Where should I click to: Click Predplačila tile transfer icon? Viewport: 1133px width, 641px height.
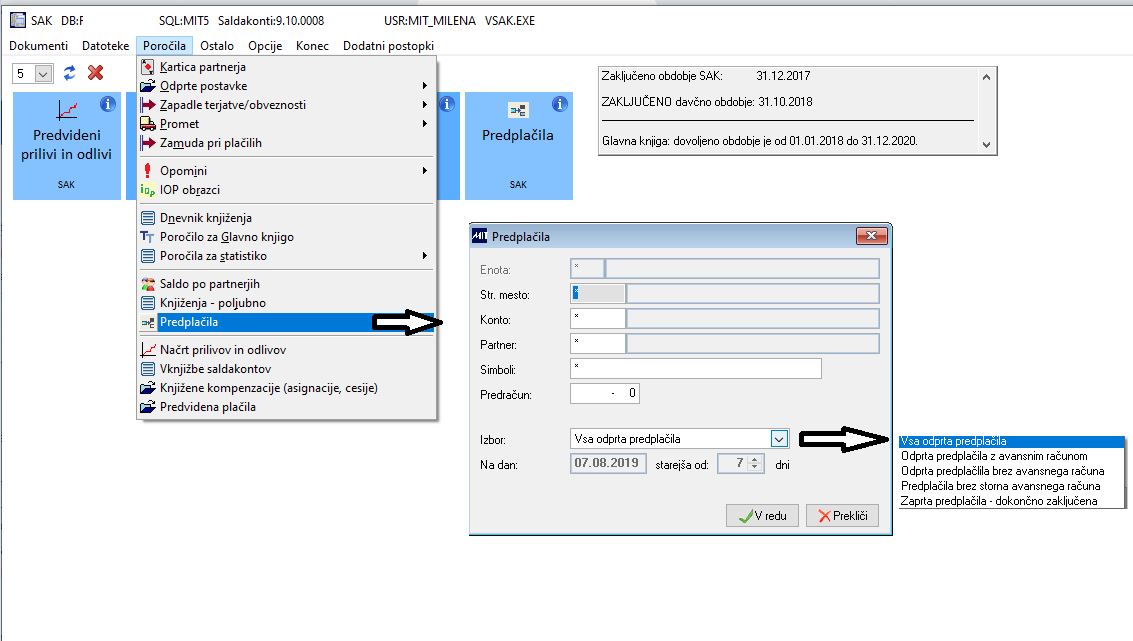[518, 111]
